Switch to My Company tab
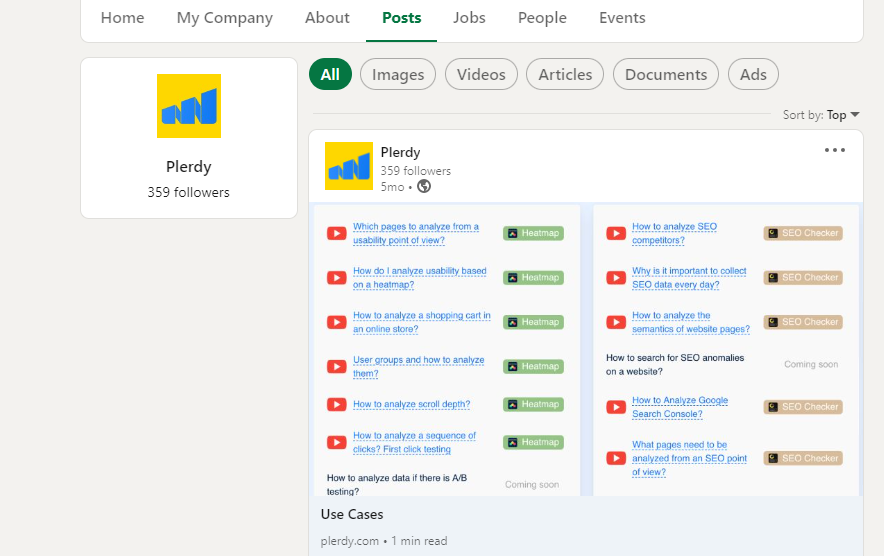This screenshot has height=556, width=884. coord(224,18)
